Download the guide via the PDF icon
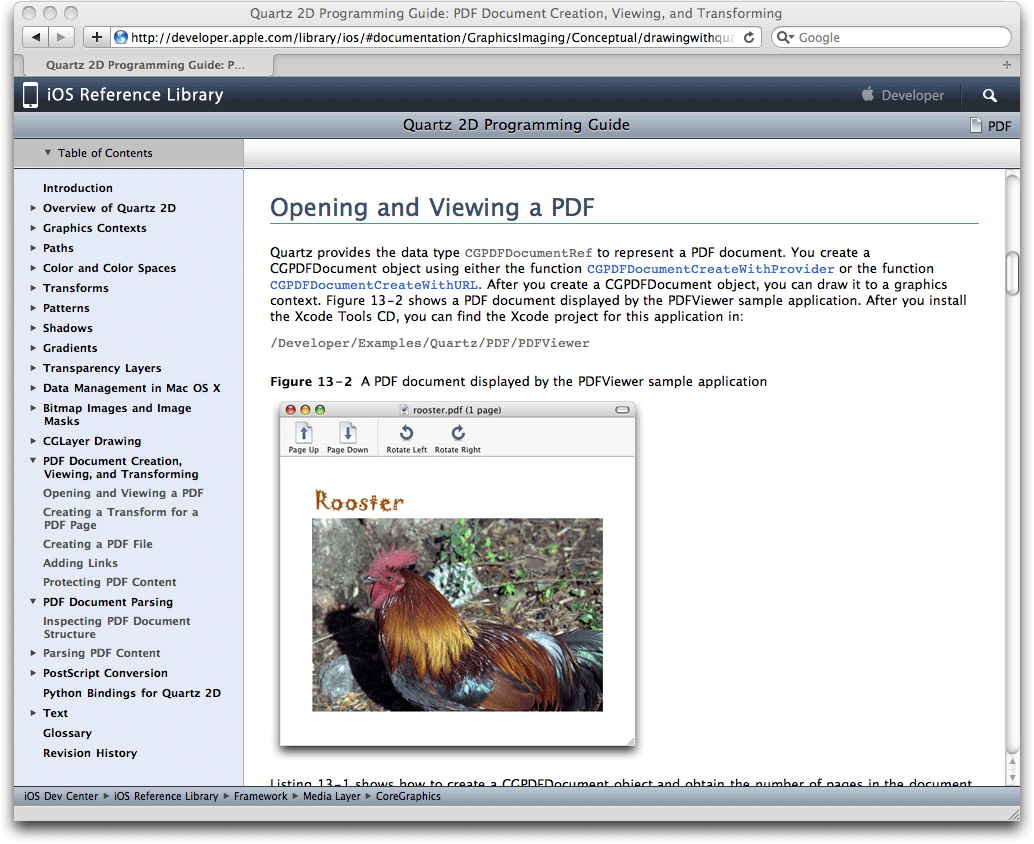1034x844 pixels. pos(990,125)
